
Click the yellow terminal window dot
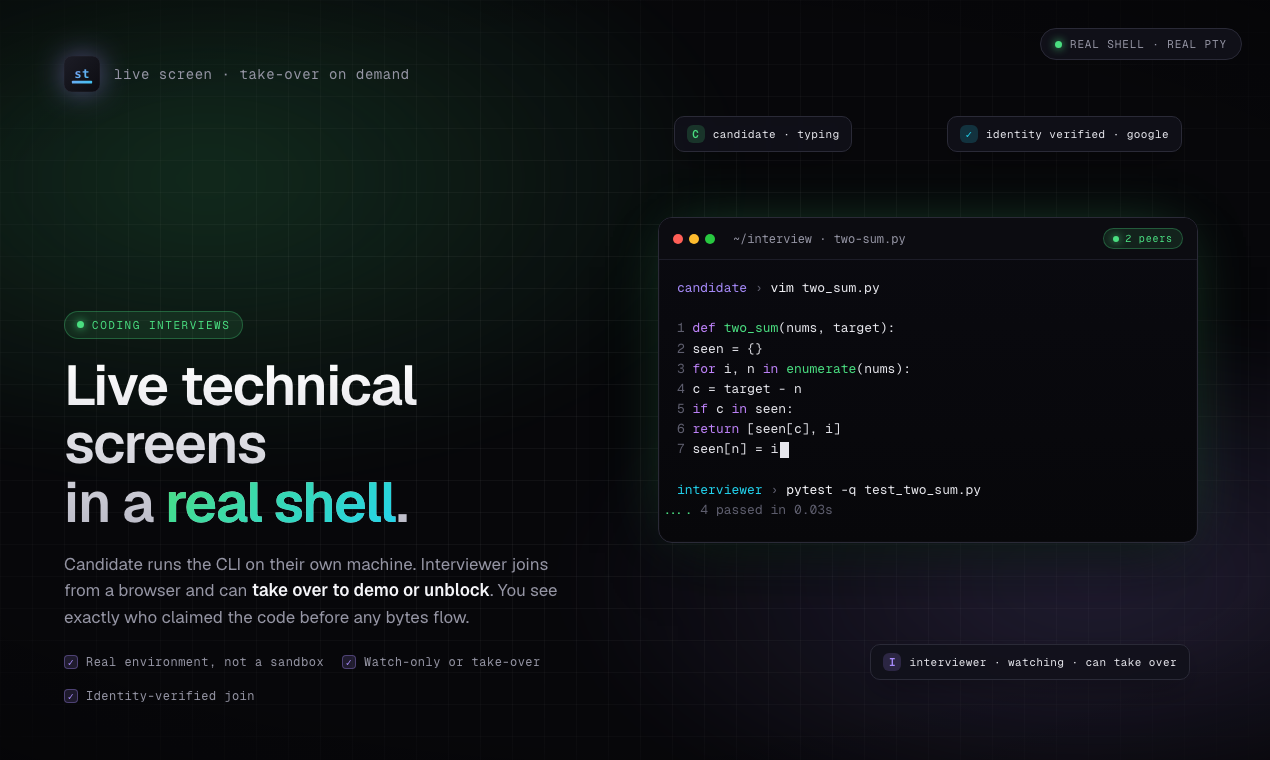[694, 239]
